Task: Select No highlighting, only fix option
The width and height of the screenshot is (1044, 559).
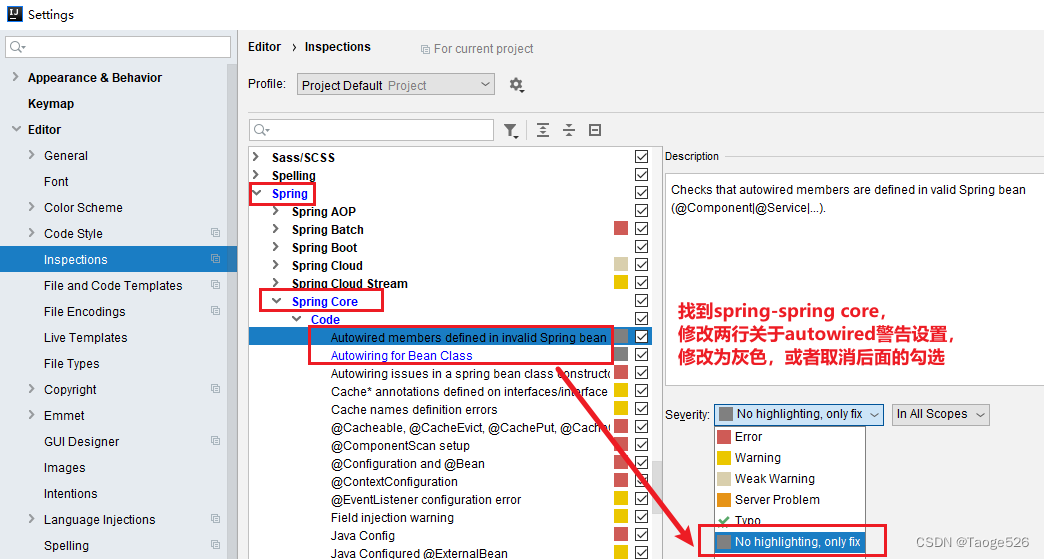Action: point(790,542)
